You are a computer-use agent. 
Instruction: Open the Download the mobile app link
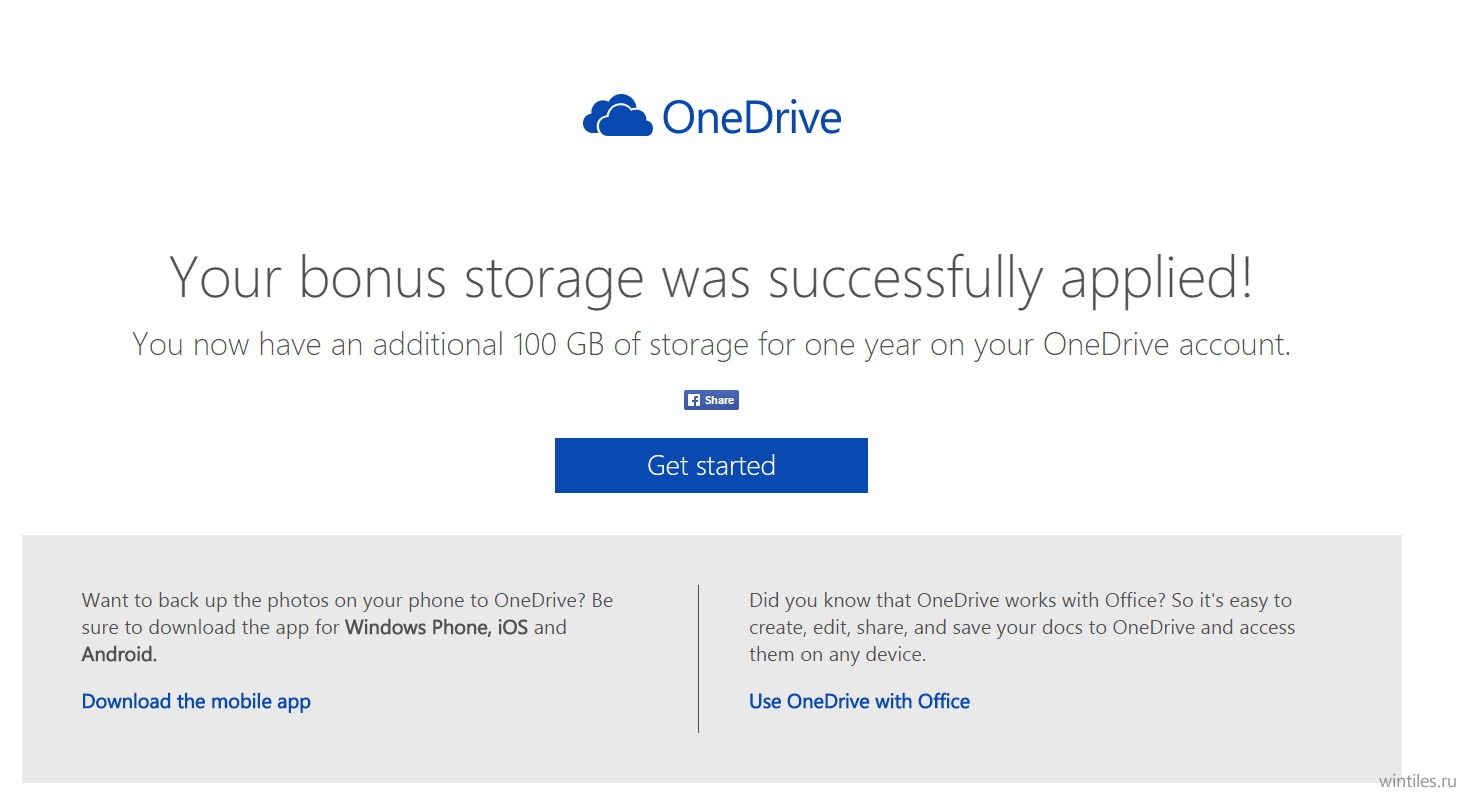pos(196,701)
